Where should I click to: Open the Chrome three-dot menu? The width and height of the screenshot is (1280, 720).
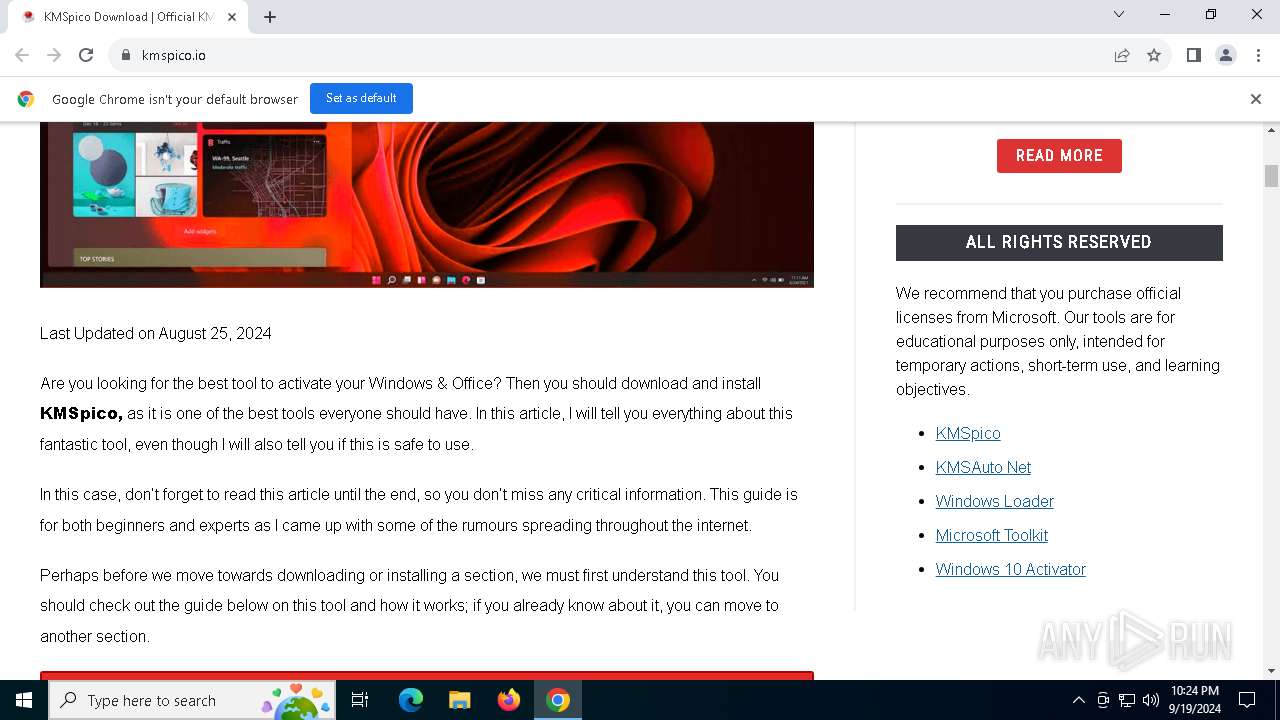pyautogui.click(x=1257, y=55)
